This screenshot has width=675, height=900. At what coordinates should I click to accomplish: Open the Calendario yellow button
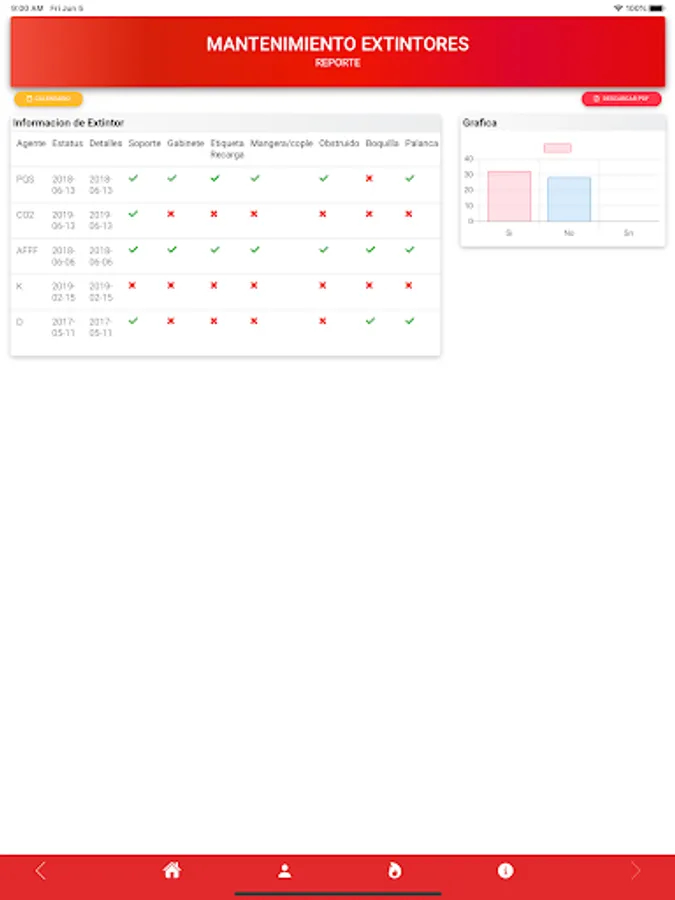pos(49,99)
